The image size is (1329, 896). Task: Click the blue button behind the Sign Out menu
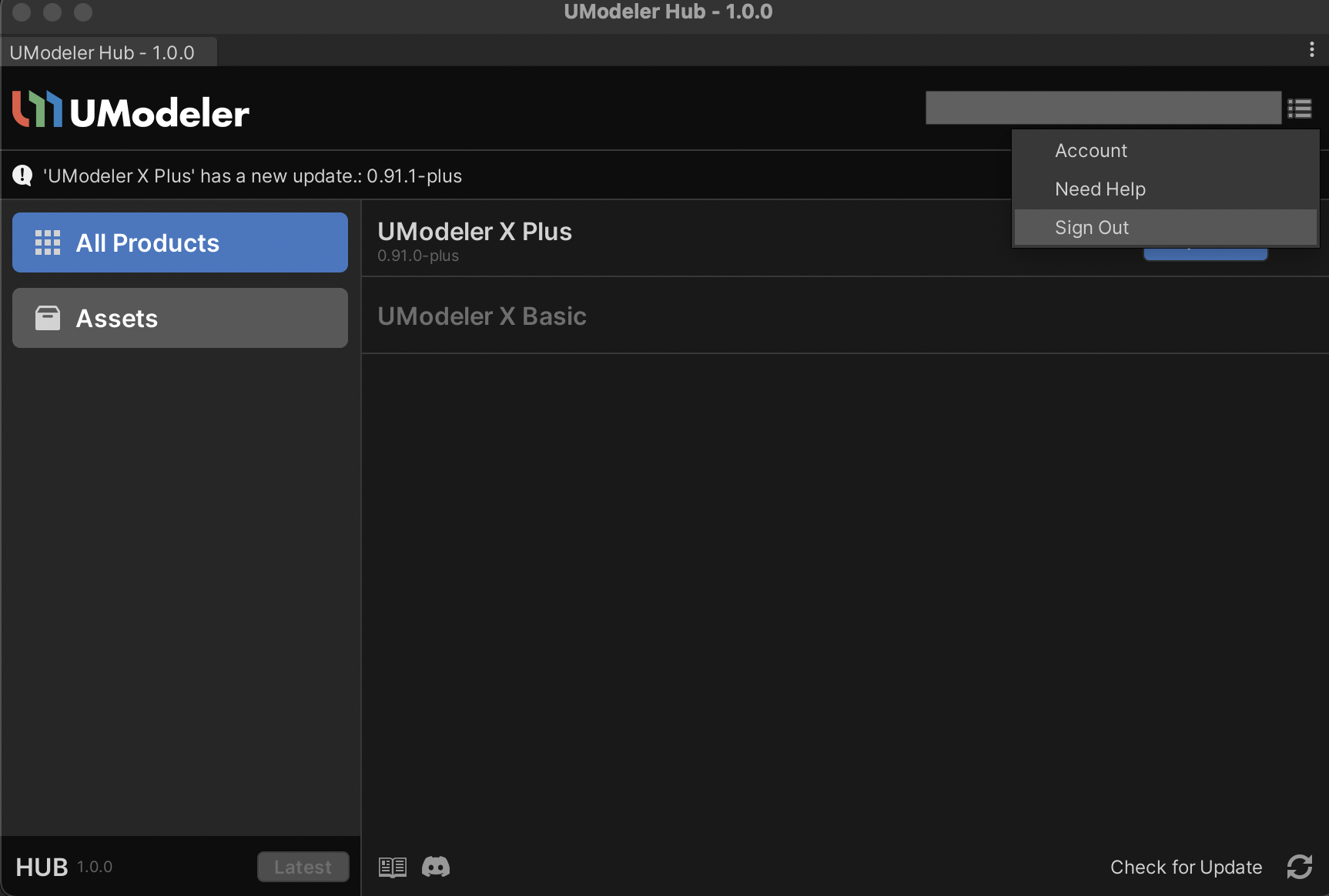(x=1206, y=254)
